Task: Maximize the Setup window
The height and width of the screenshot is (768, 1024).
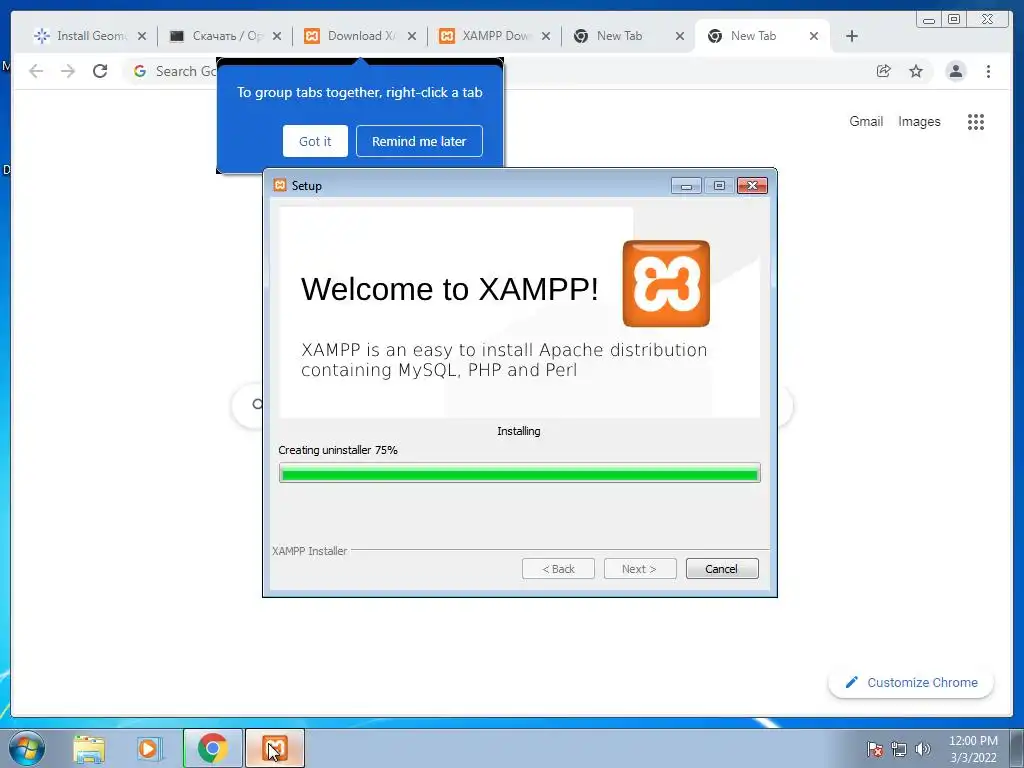Action: point(719,186)
